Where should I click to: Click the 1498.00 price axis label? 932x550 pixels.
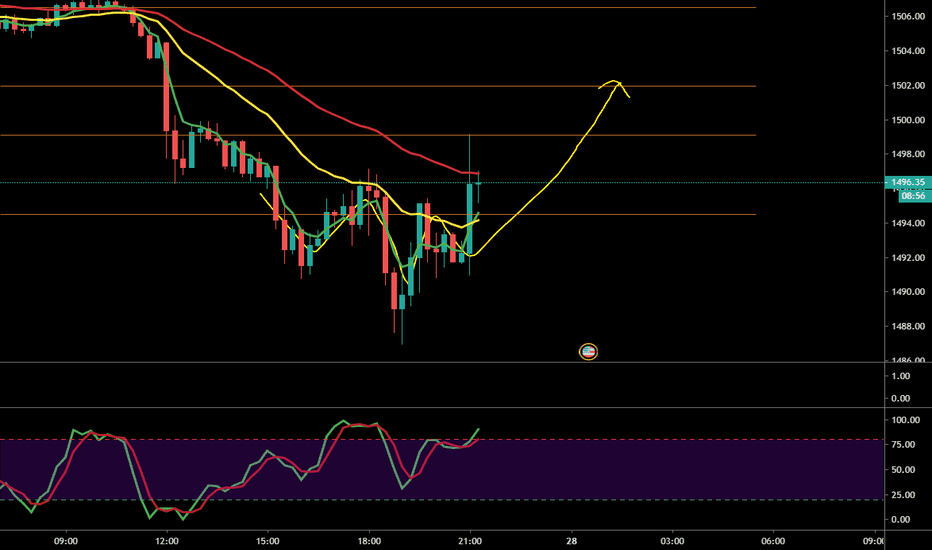click(908, 154)
